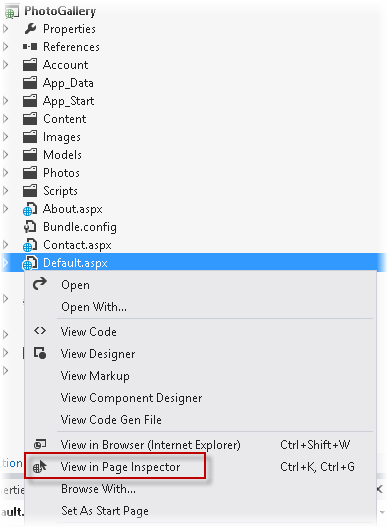Expand the Photos folder
The image size is (388, 528).
pos(5,172)
